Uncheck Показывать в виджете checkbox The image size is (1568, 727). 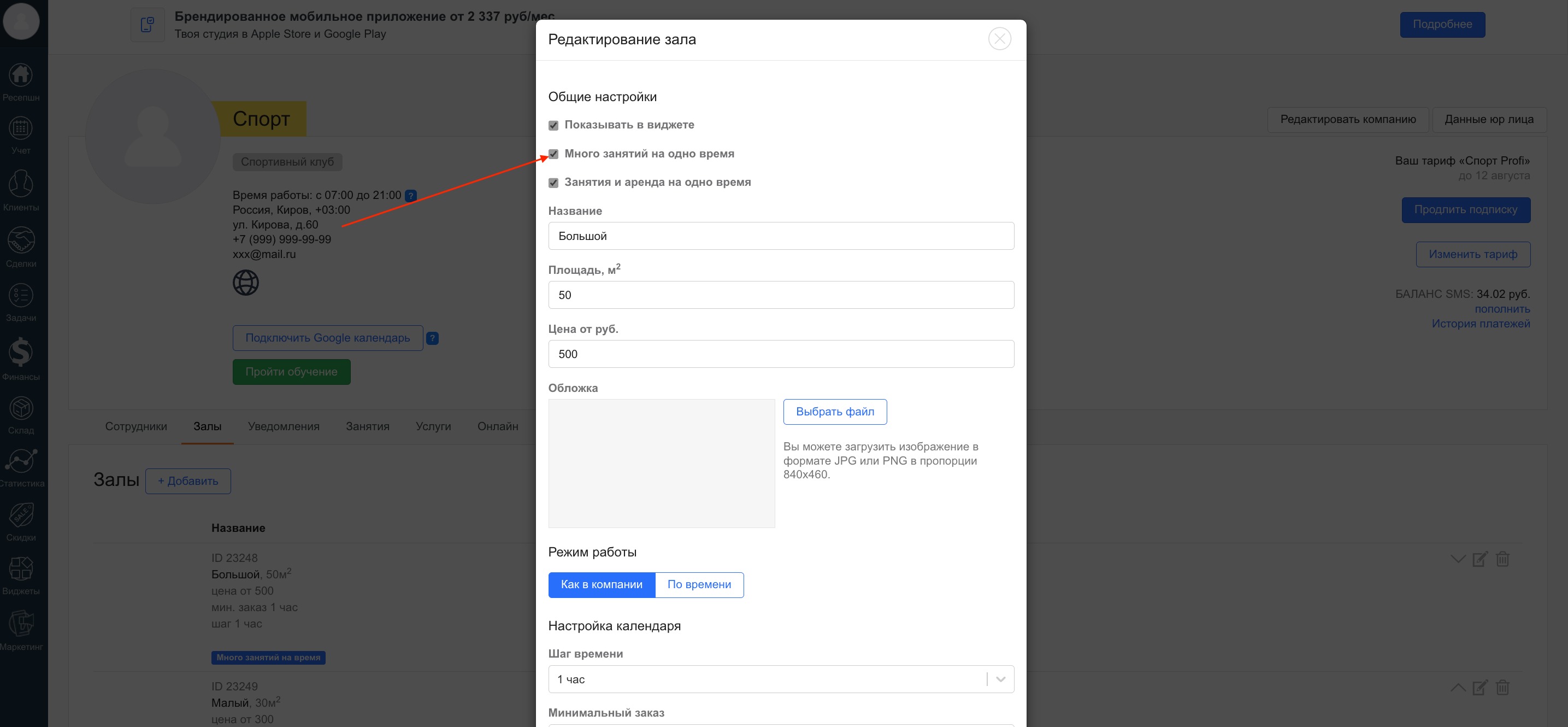[x=553, y=125]
